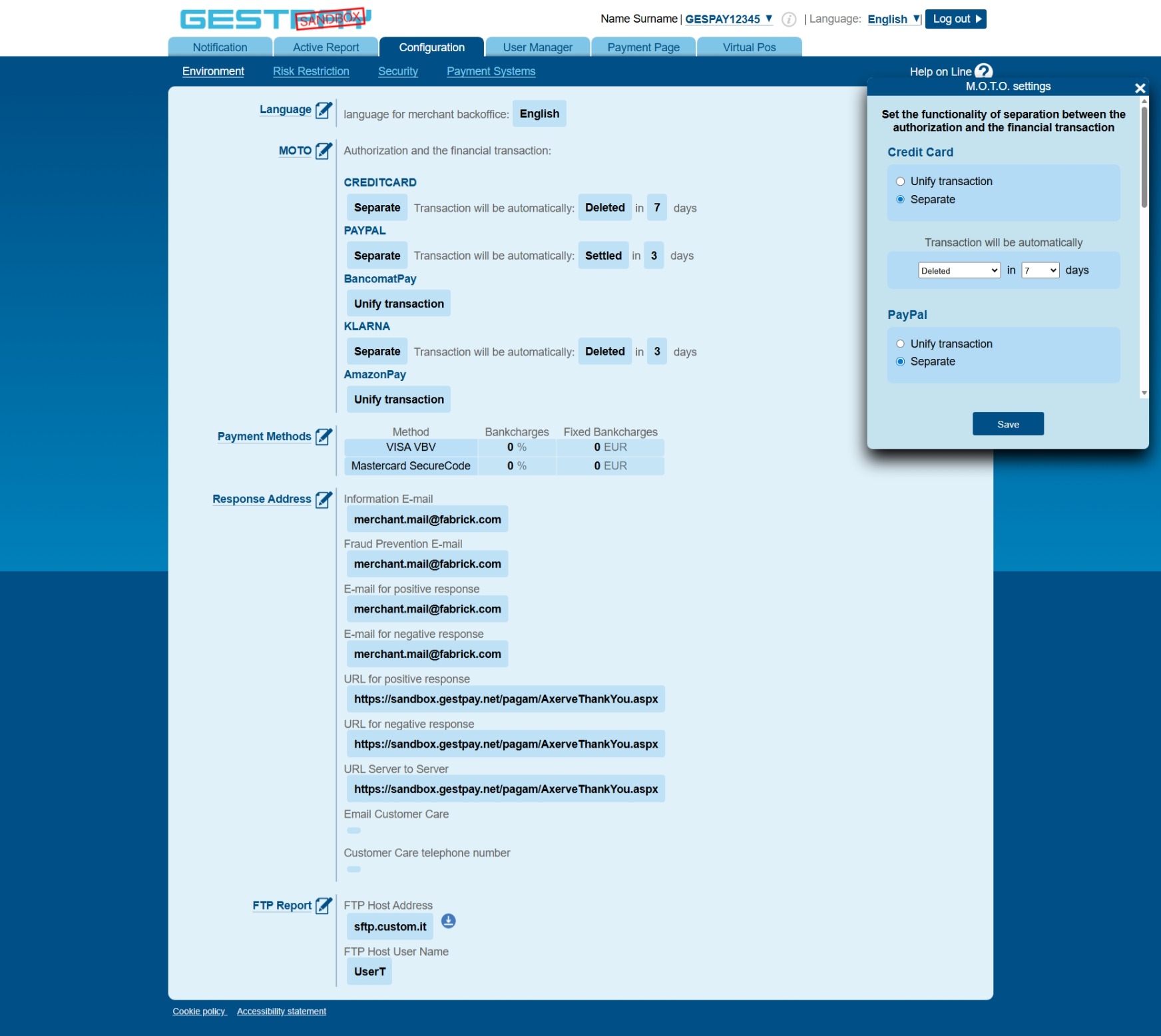Click the Mastercard SecureCode method row
Screen dimensions: 1161x1036
click(504, 466)
